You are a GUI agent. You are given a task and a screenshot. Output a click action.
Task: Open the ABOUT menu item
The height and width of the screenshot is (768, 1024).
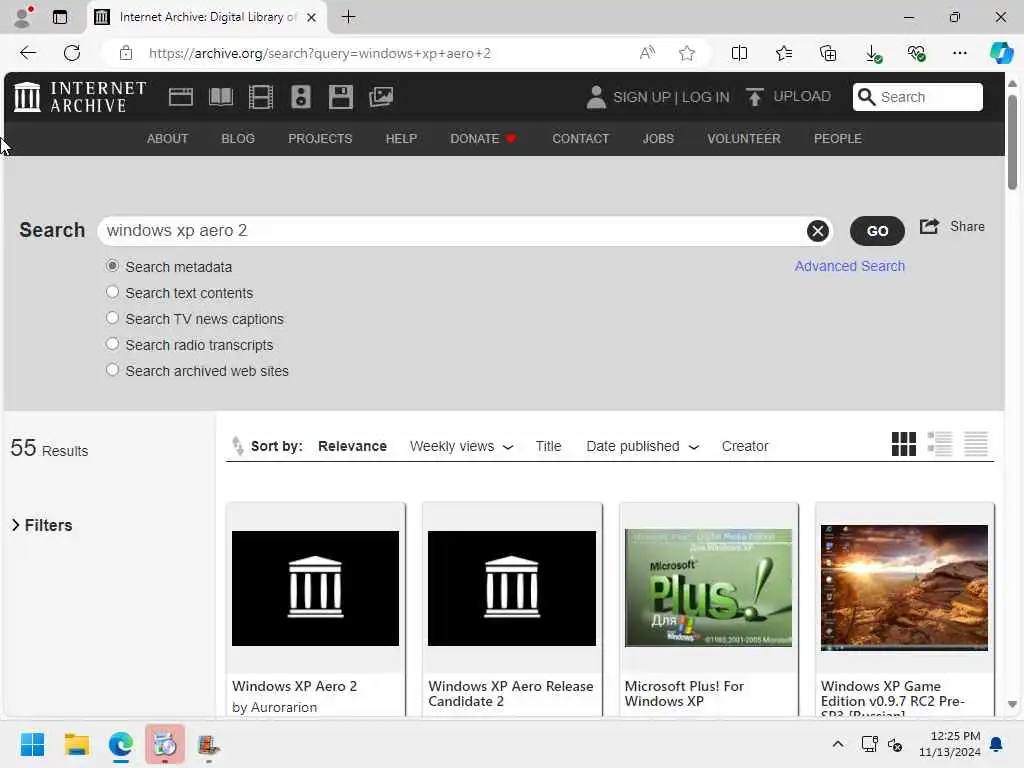167,138
